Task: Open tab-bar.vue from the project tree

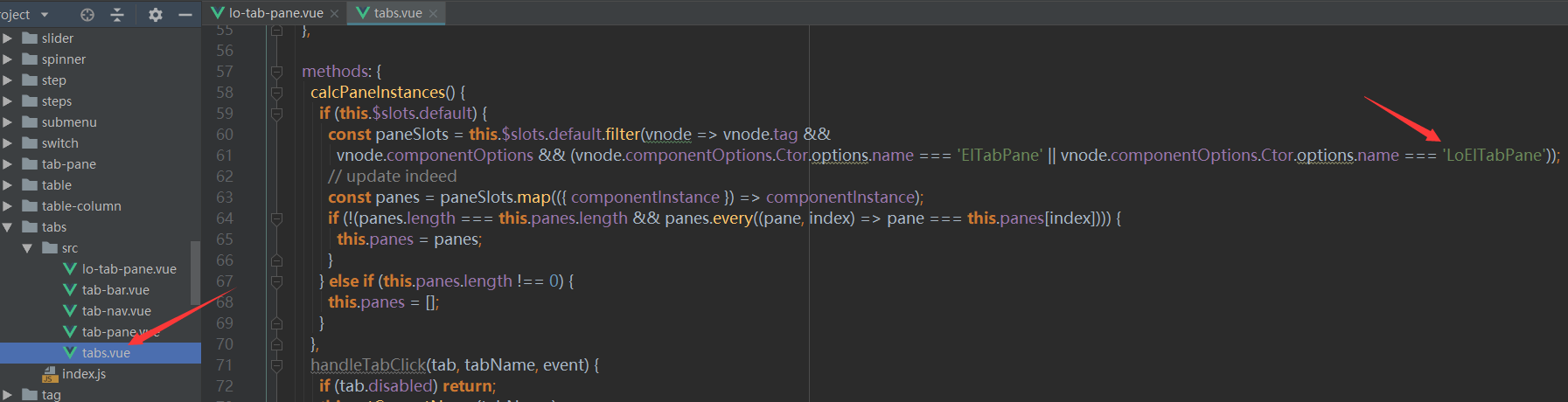Action: pos(115,290)
